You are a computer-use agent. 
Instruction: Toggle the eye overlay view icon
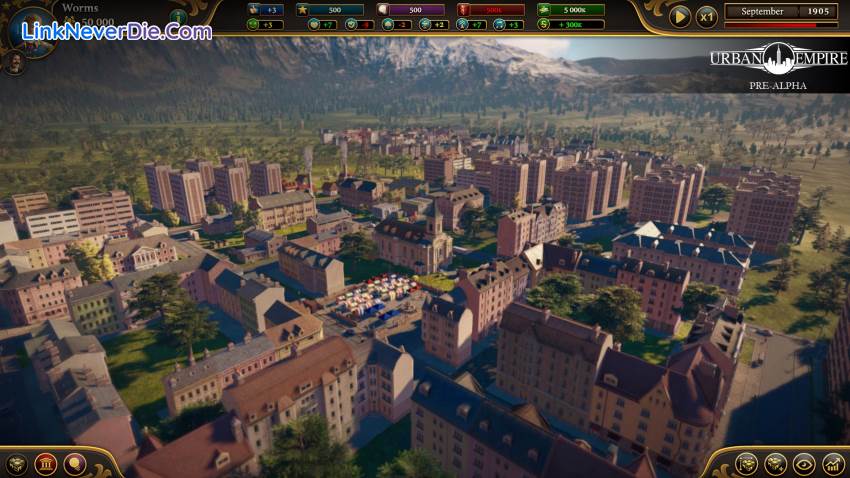(x=804, y=464)
